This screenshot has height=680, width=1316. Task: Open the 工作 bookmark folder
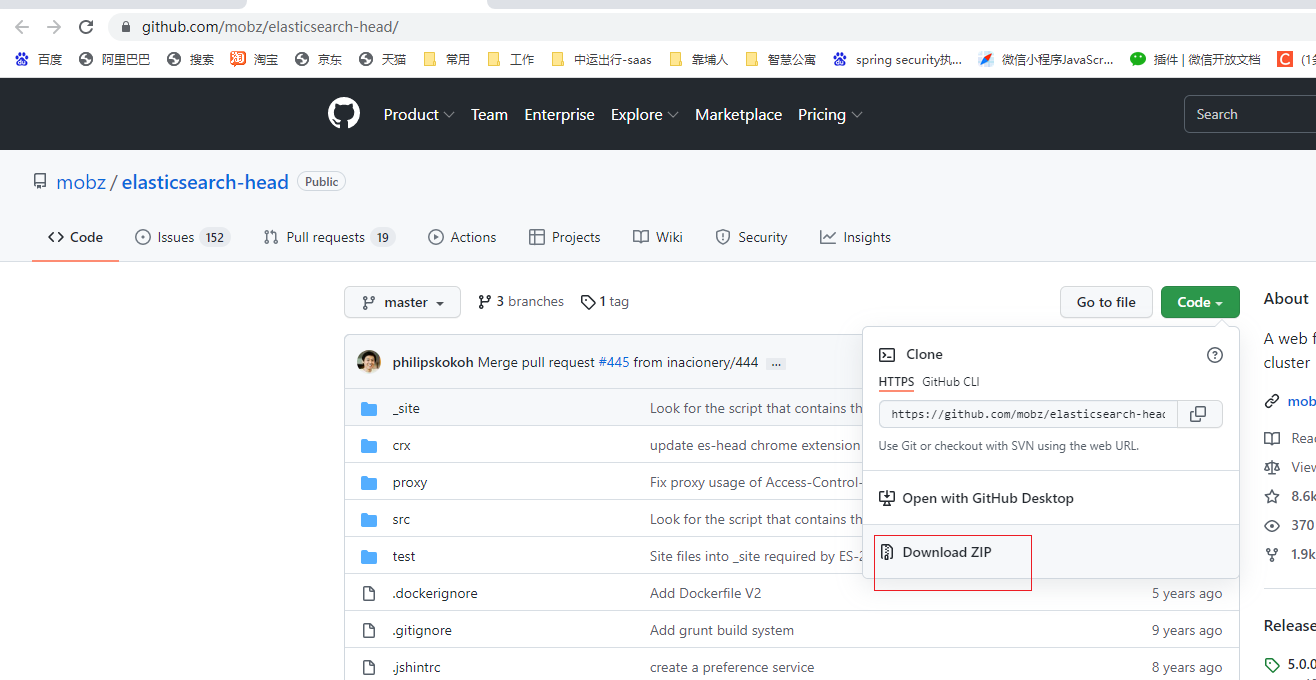tap(510, 59)
